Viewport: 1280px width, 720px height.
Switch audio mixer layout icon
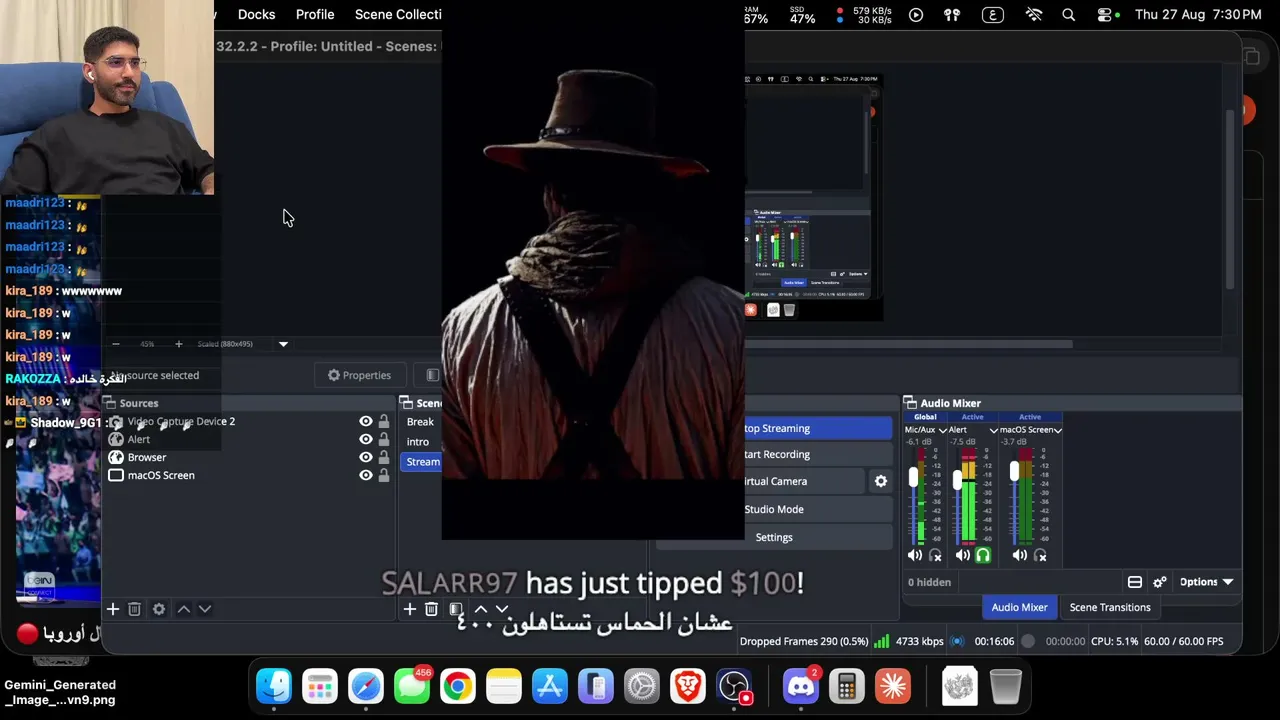click(1135, 582)
